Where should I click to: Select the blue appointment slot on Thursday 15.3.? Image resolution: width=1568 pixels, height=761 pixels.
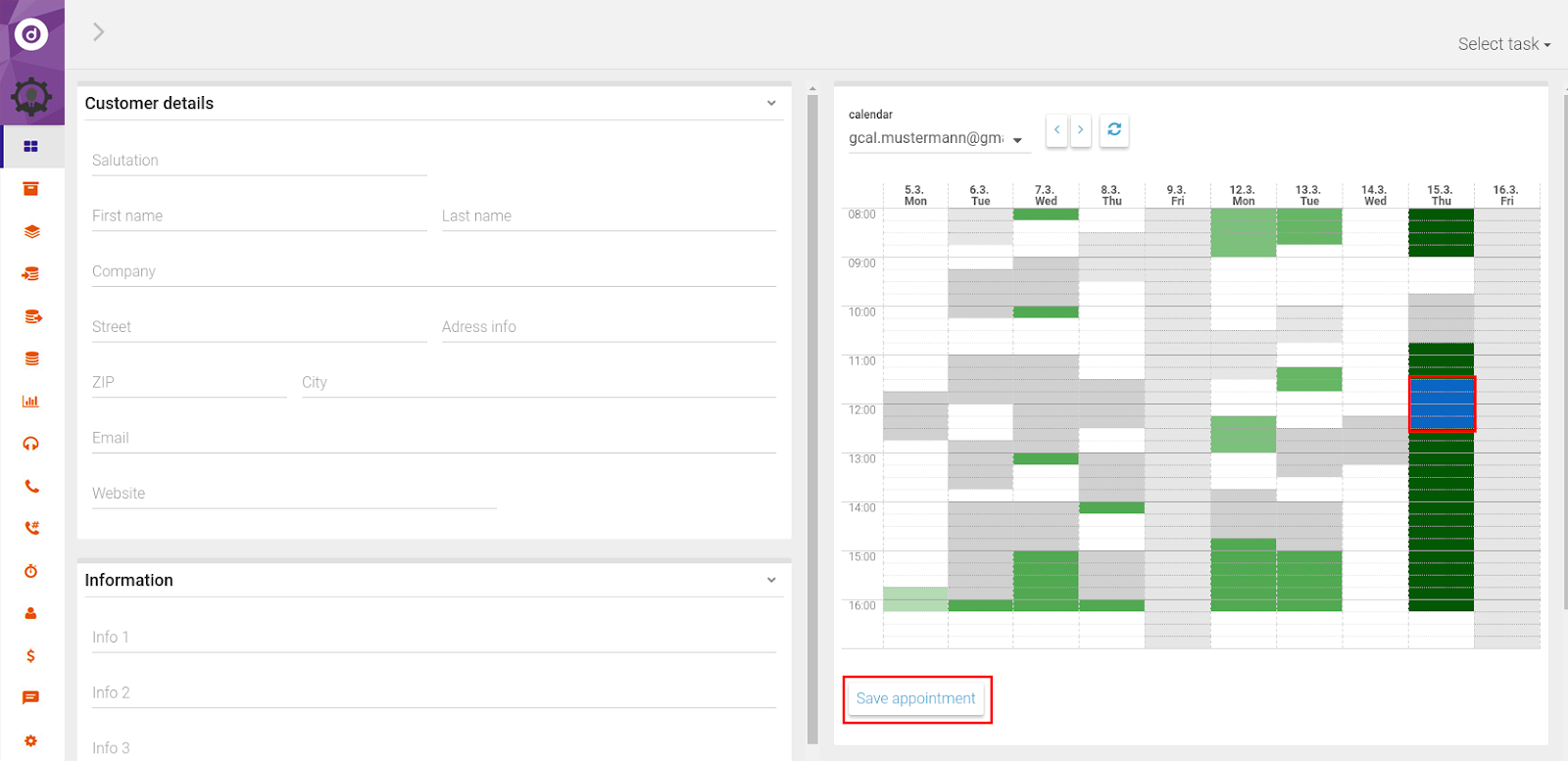[1441, 404]
